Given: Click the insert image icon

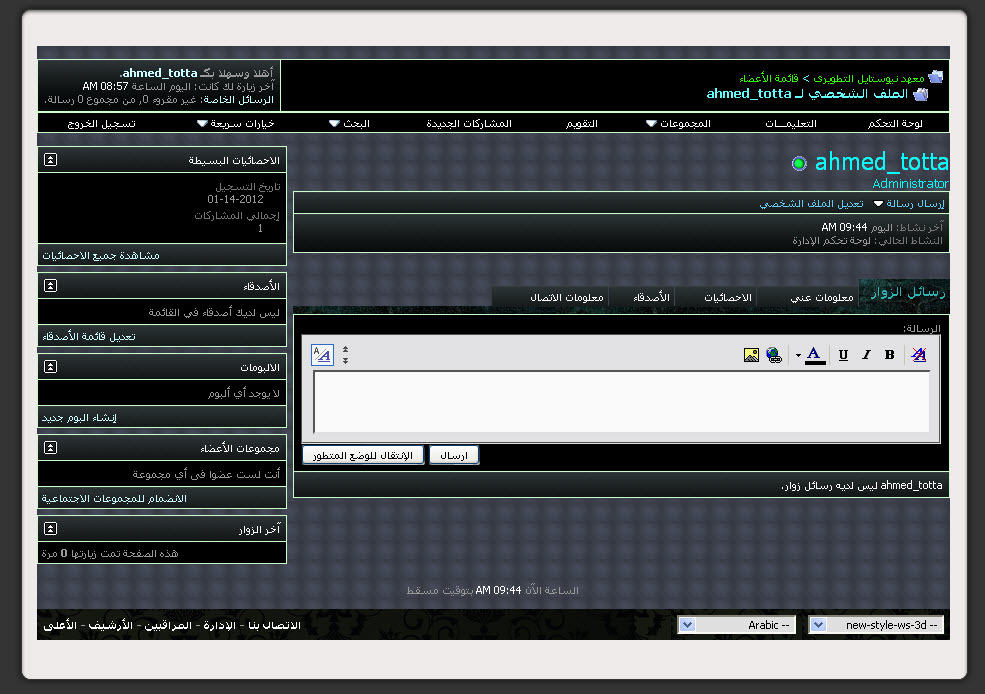Looking at the screenshot, I should 751,355.
